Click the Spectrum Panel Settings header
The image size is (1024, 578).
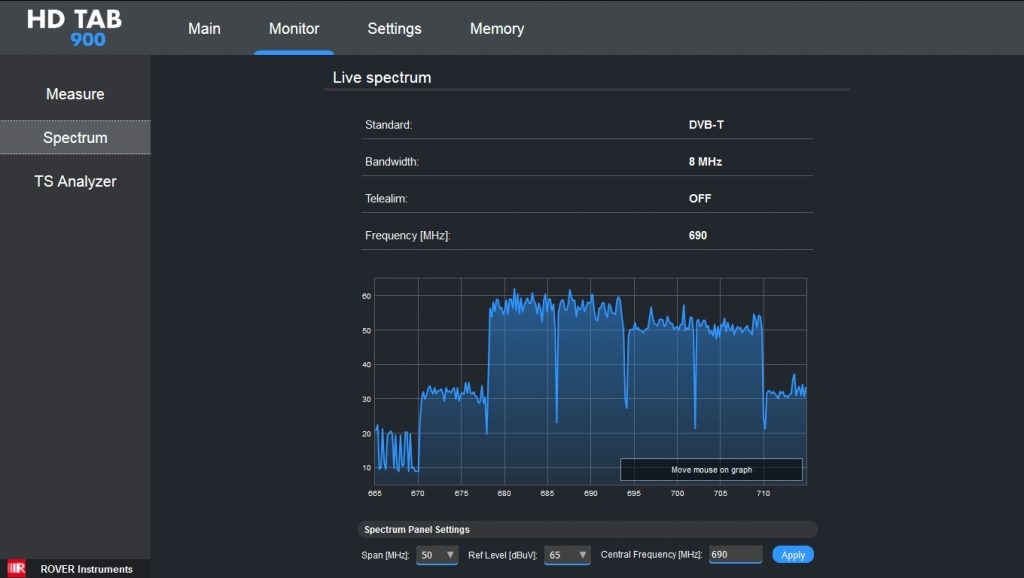point(587,530)
